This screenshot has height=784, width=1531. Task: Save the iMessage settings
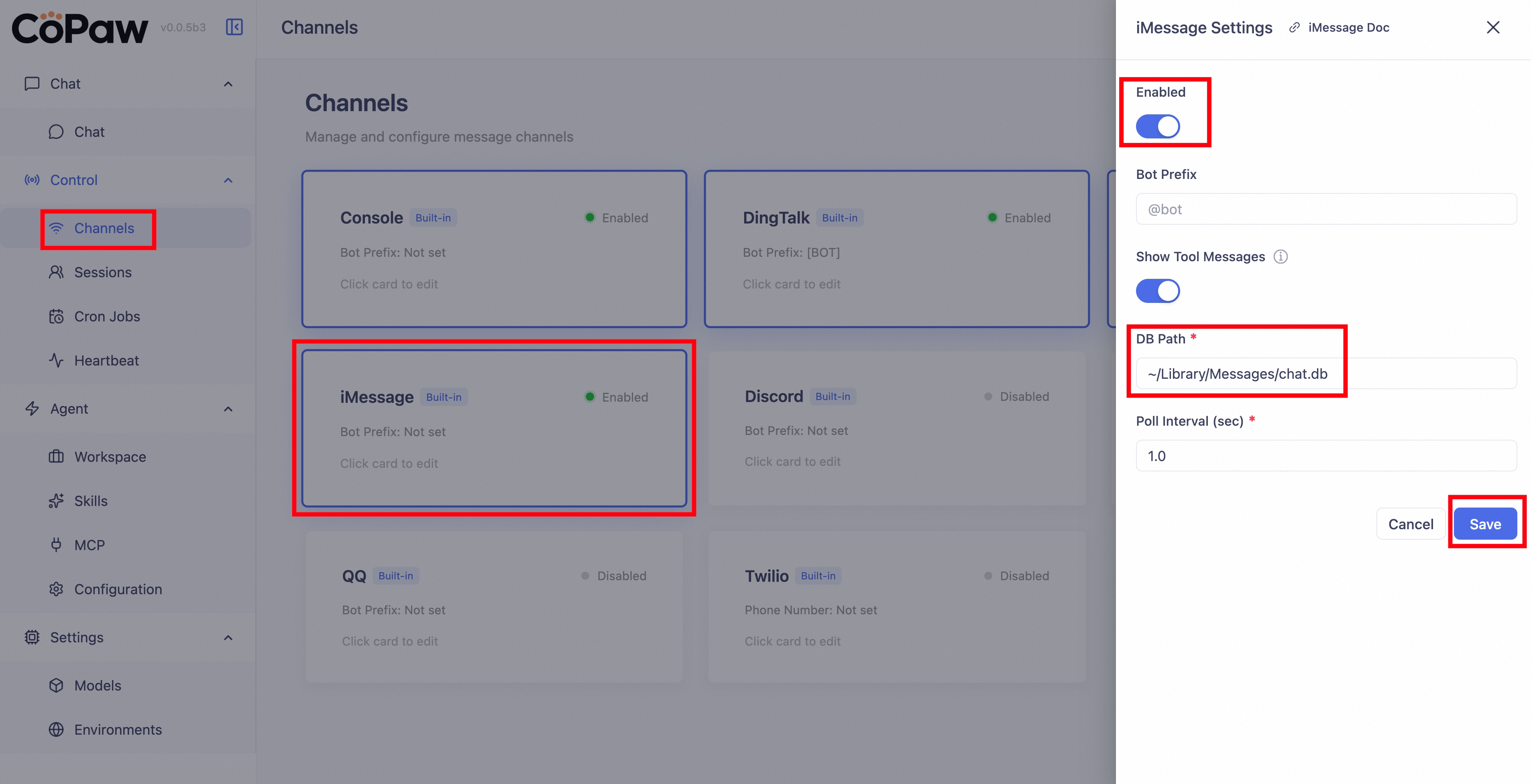coord(1485,524)
